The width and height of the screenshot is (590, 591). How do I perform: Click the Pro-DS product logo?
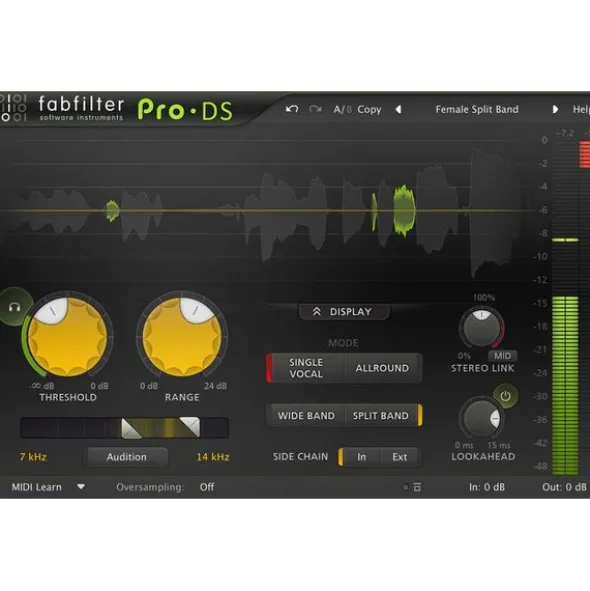point(185,110)
